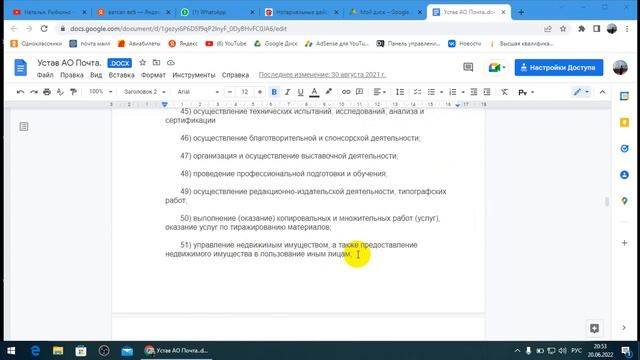Collapse the menus with chevron arrow

point(602,92)
